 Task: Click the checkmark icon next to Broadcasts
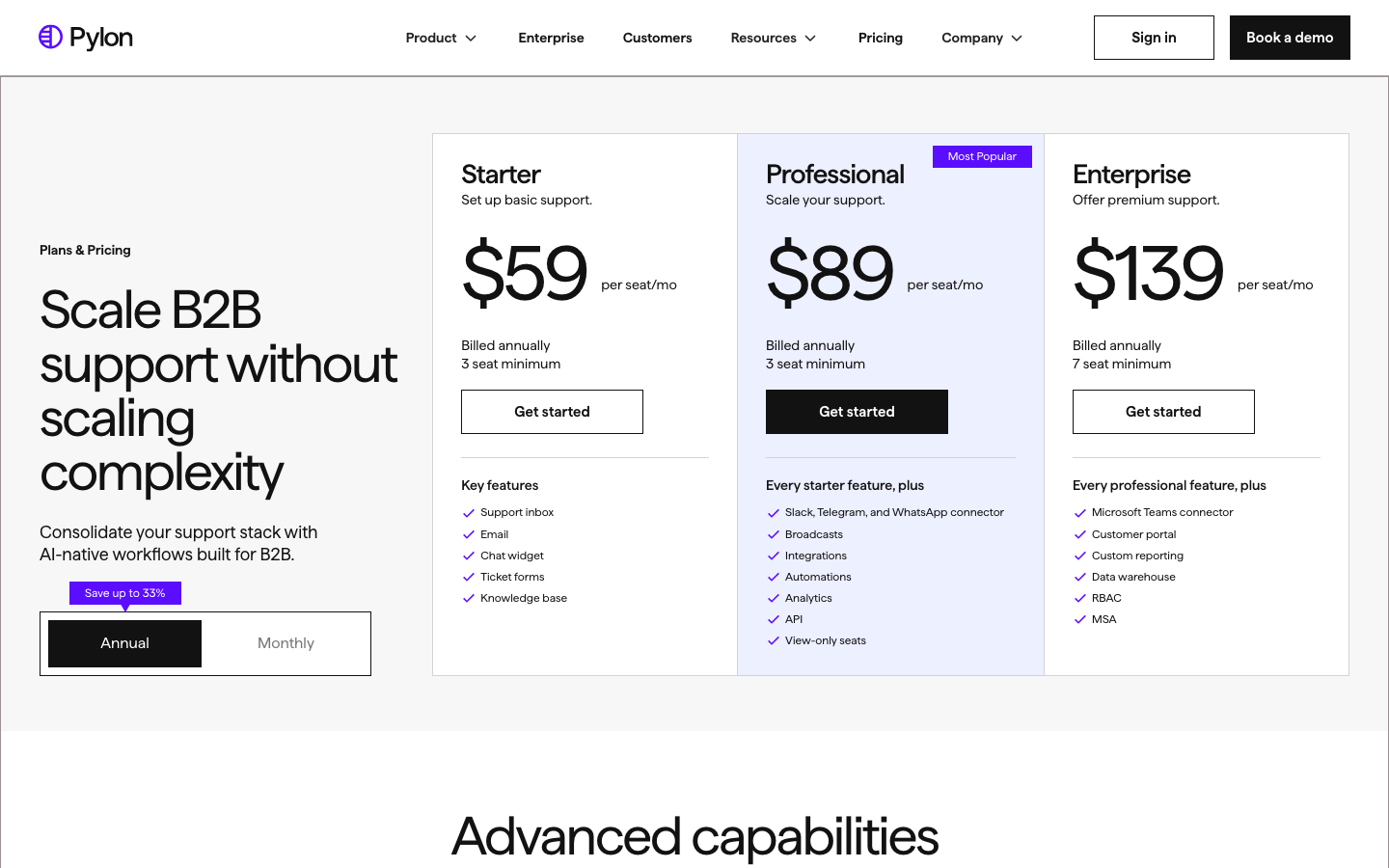point(774,534)
